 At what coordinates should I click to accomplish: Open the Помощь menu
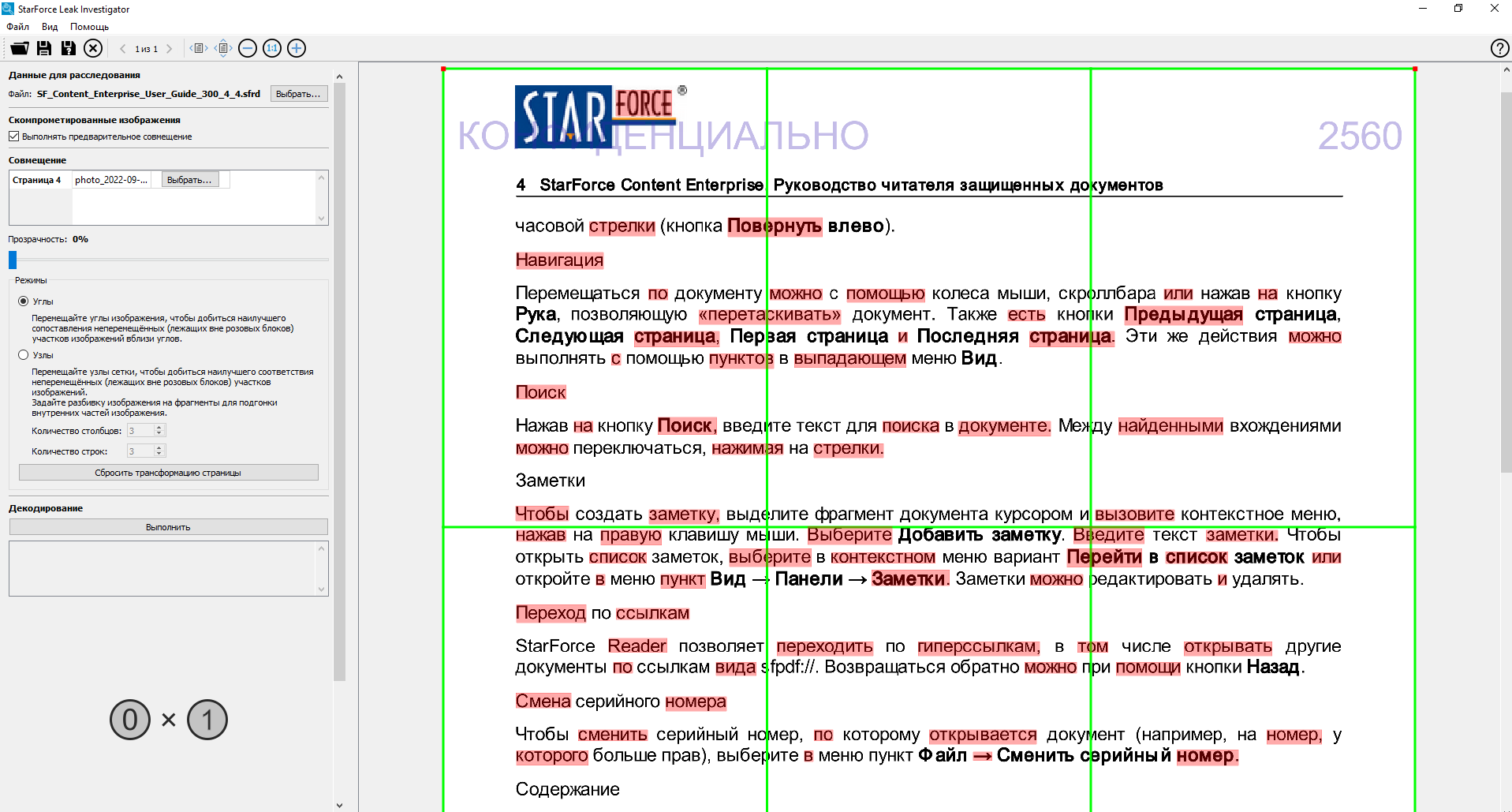coord(89,27)
